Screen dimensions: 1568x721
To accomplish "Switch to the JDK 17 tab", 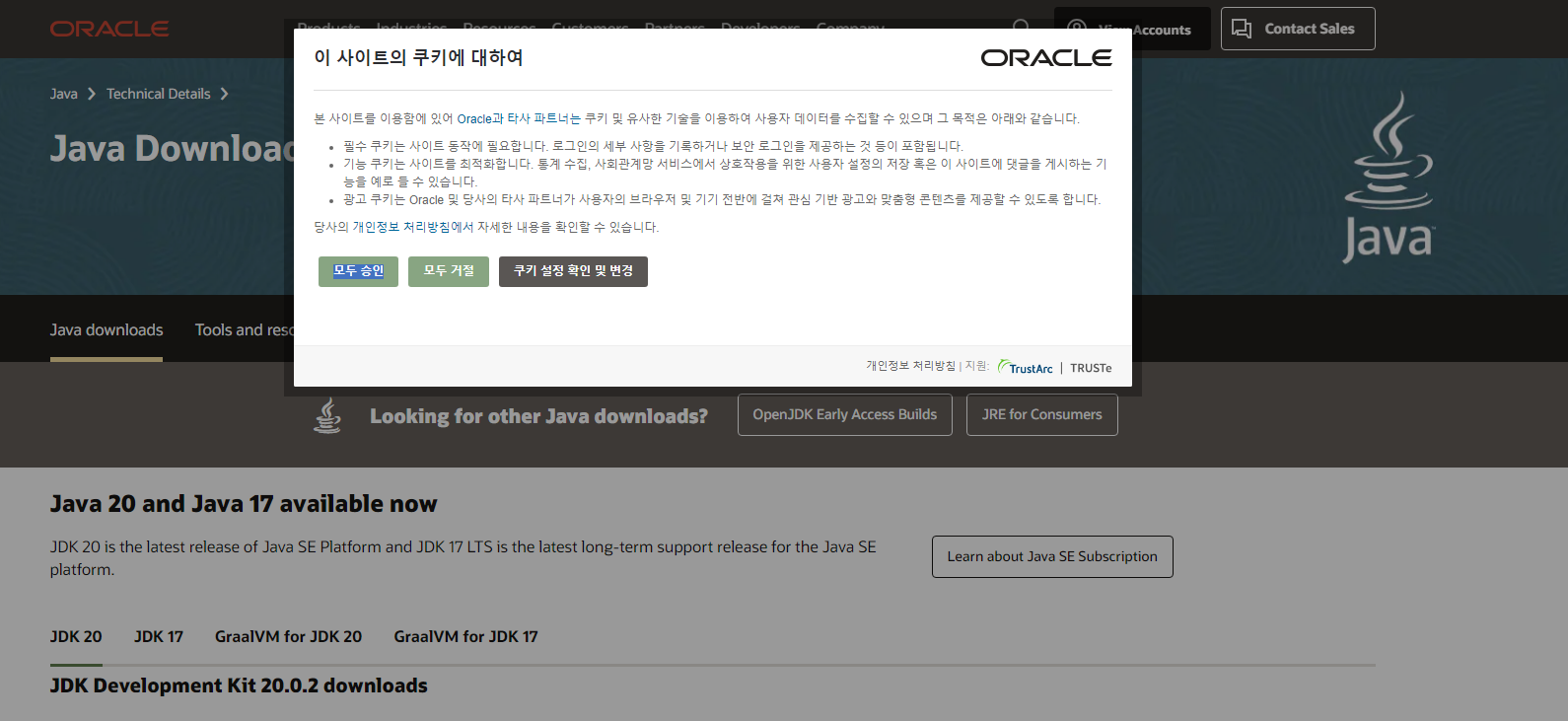I will pyautogui.click(x=159, y=637).
